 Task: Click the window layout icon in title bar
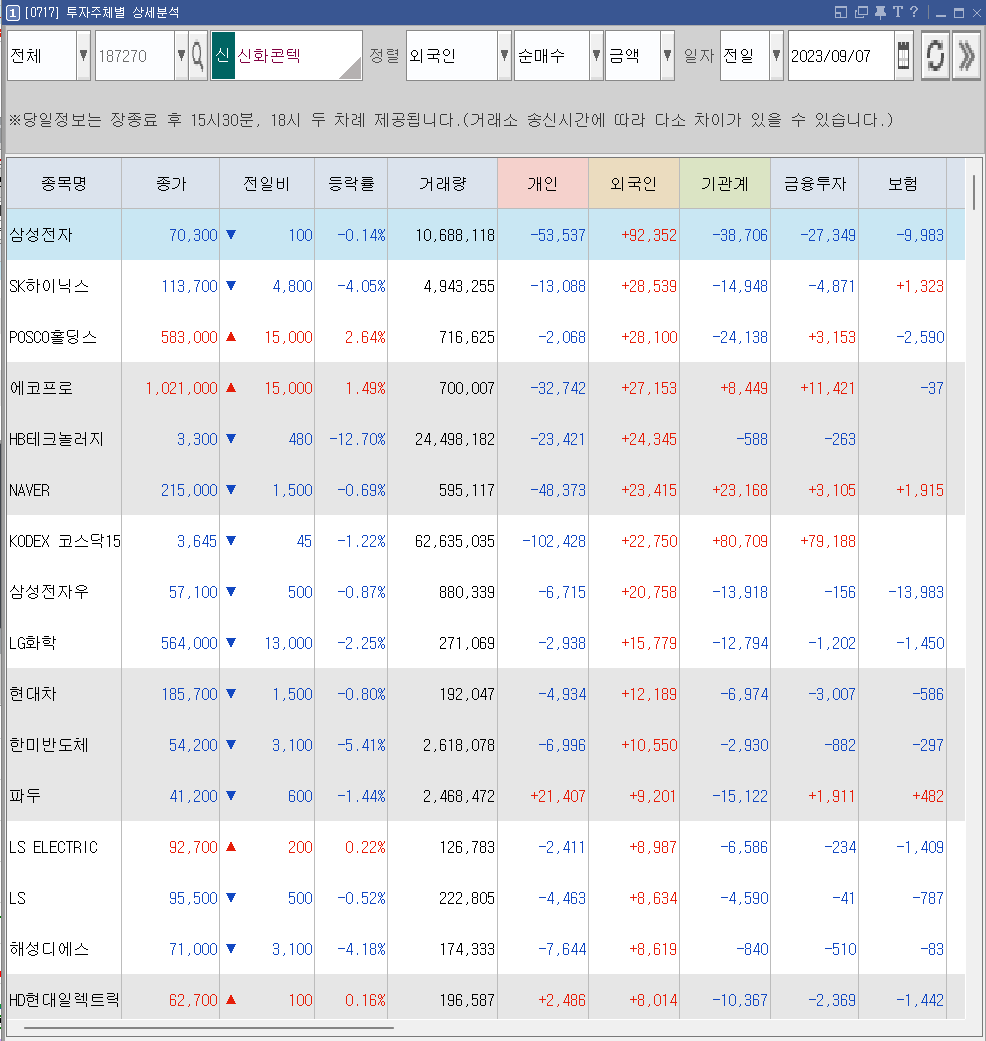click(x=841, y=12)
